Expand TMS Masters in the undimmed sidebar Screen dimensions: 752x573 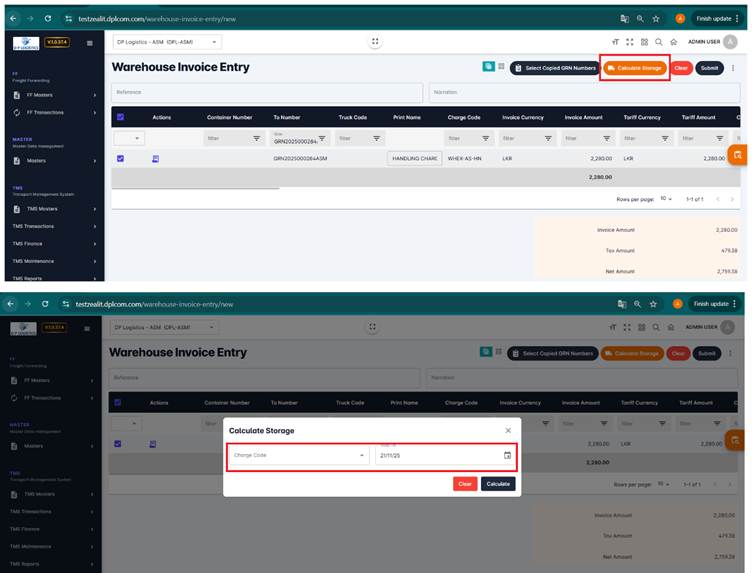54,209
